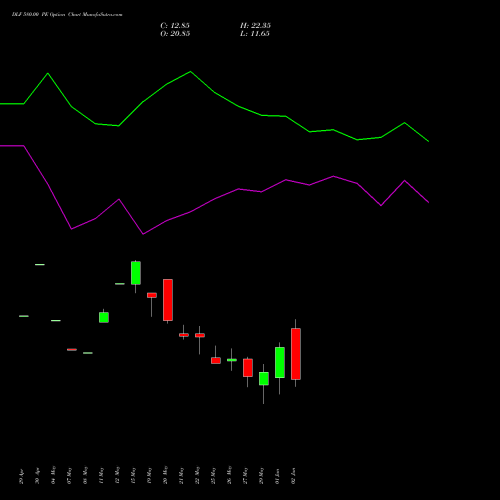Viewport: 500px width, 500px height.
Task: Click the close value C: 12.85
Action: coord(175,26)
